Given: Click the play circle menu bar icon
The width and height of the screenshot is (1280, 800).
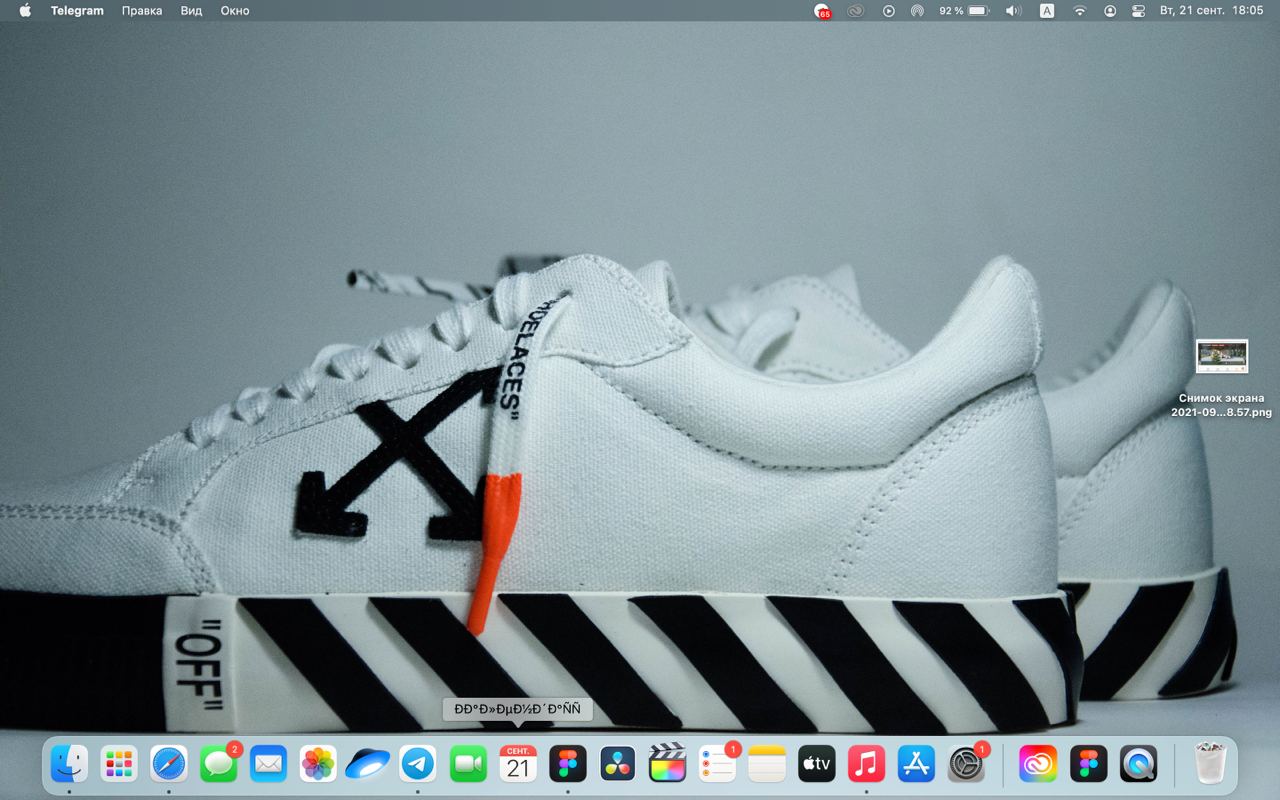Looking at the screenshot, I should [888, 10].
